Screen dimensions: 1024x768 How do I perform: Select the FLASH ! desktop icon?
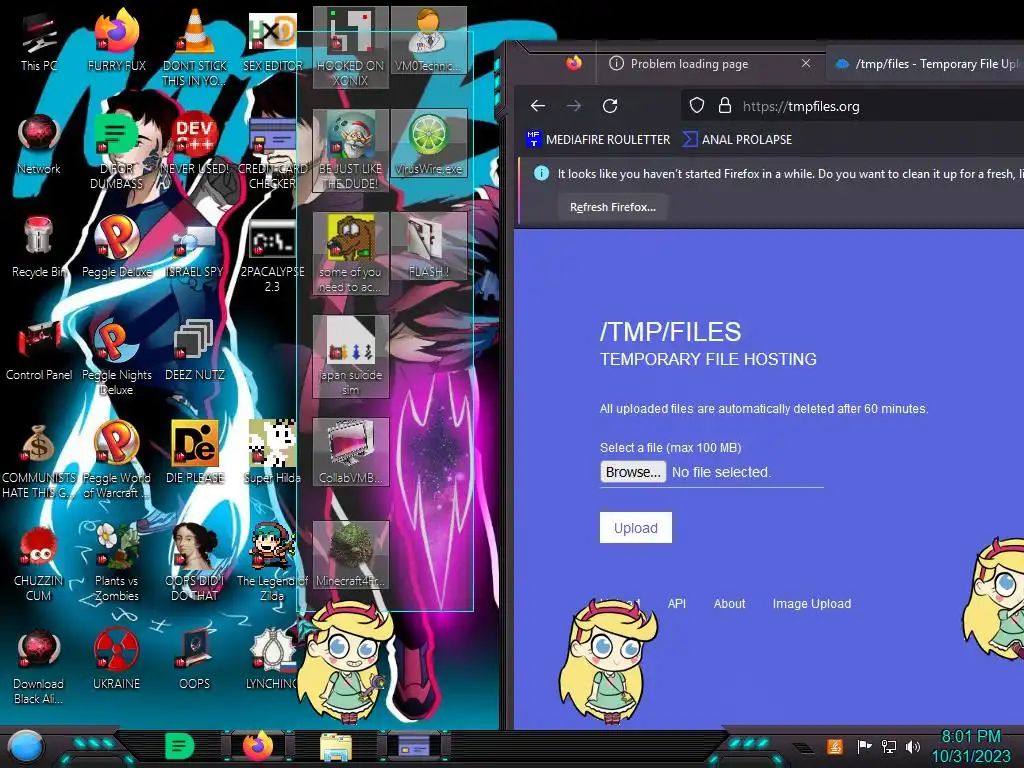tap(428, 247)
